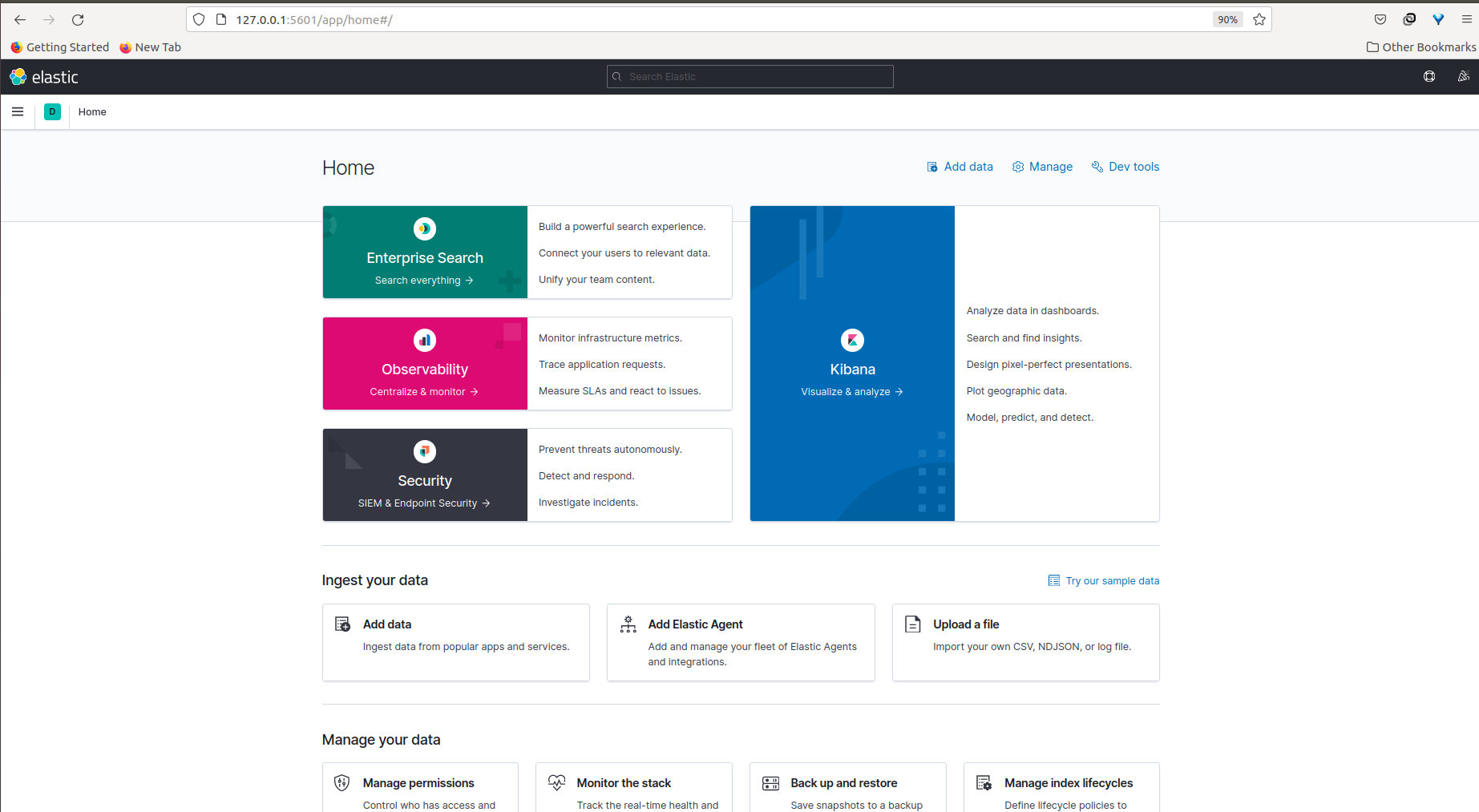Screen dimensions: 1479x812
Task: Toggle the hamburger navigation menu
Action: [18, 111]
